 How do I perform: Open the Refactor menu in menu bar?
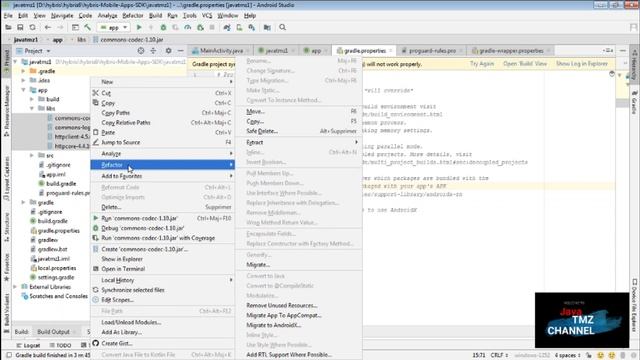[133, 16]
